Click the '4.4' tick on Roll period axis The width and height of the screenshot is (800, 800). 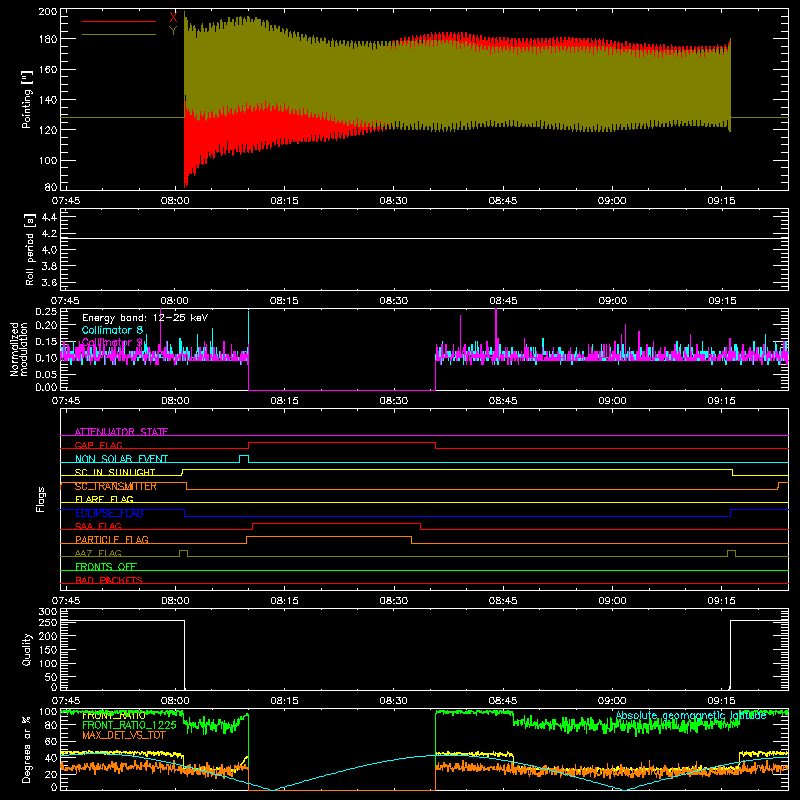(49, 217)
